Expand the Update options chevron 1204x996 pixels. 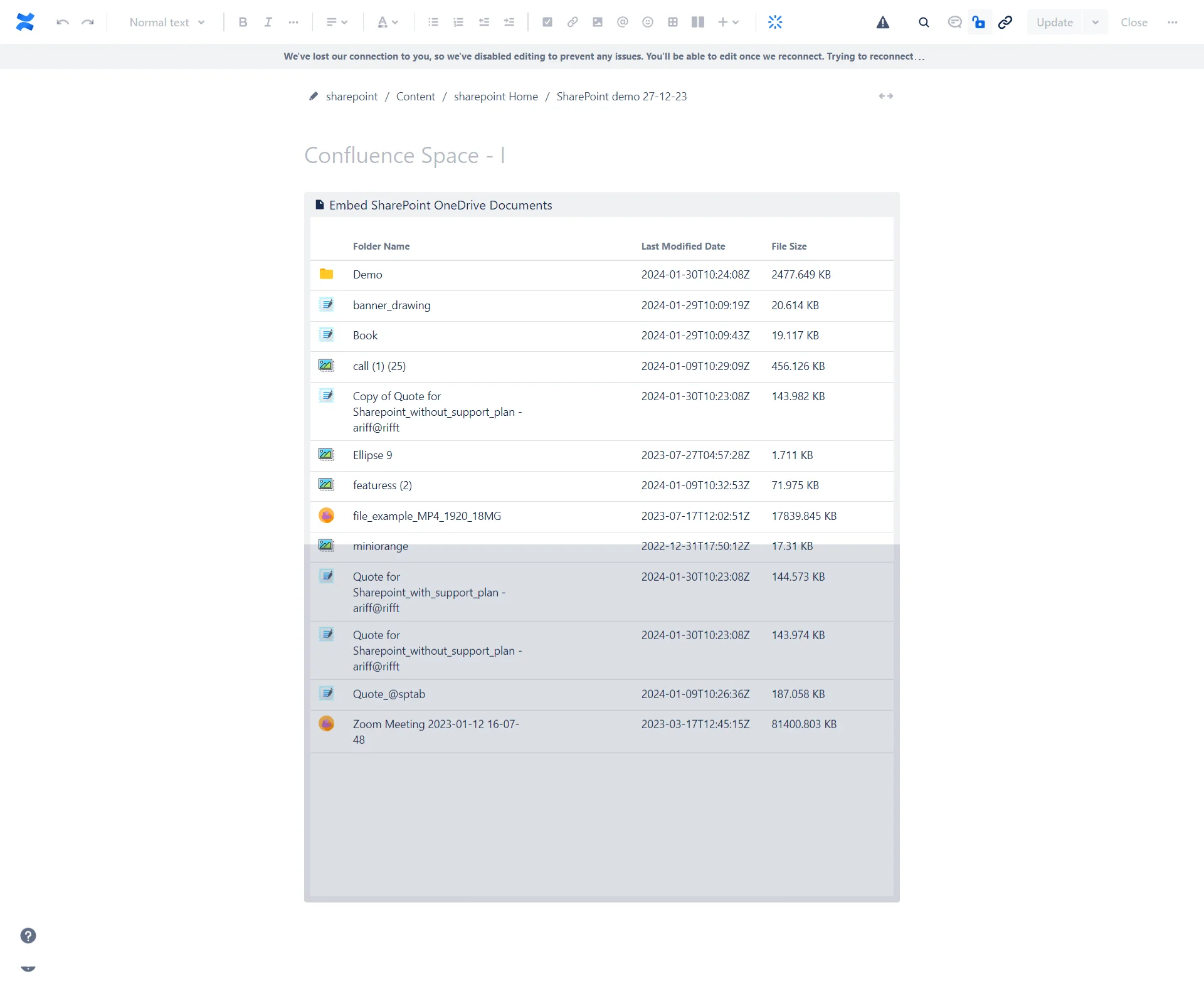coord(1096,23)
